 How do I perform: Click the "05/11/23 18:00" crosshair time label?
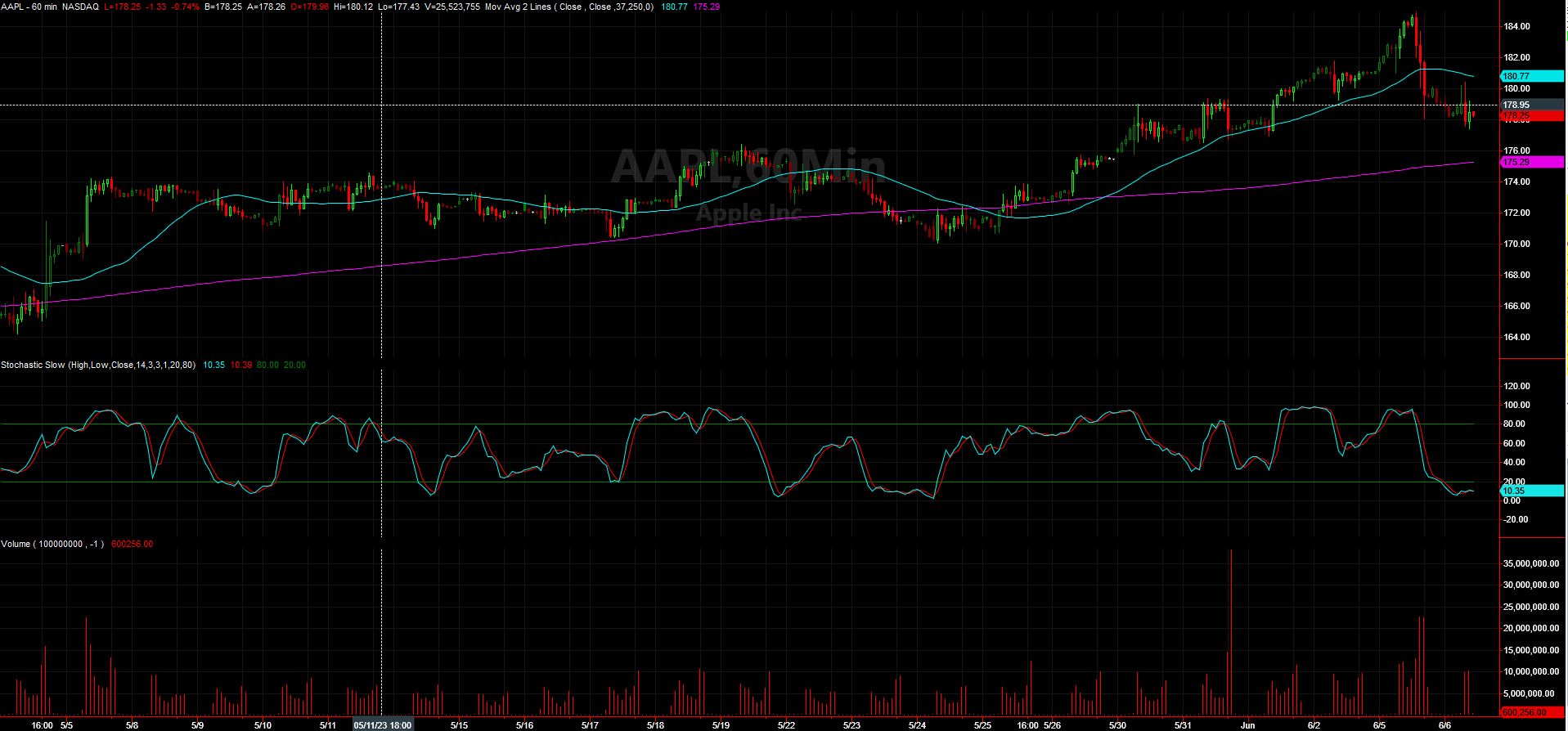[x=382, y=724]
